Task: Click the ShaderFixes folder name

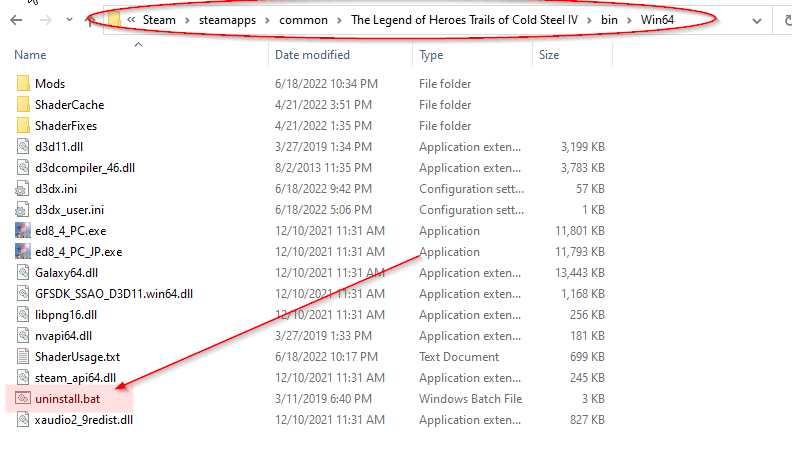Action: [66, 125]
